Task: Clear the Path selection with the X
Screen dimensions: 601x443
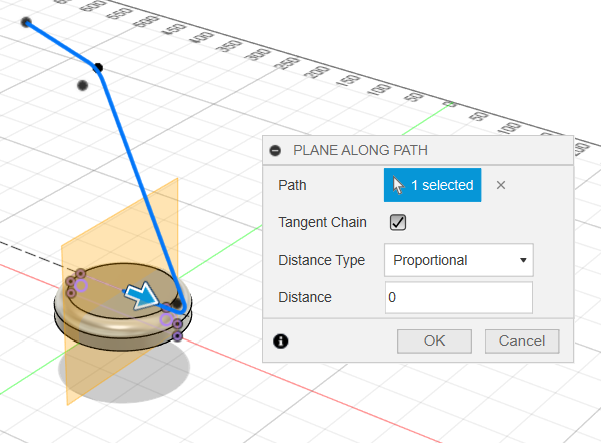Action: (501, 185)
